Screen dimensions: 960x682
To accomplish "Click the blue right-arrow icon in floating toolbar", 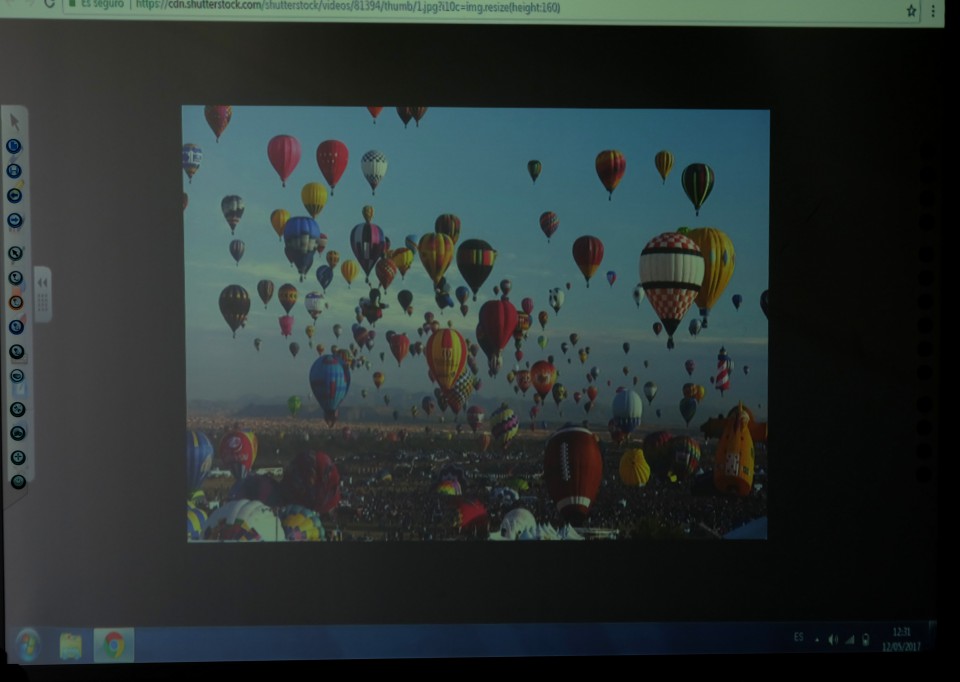I will [15, 220].
